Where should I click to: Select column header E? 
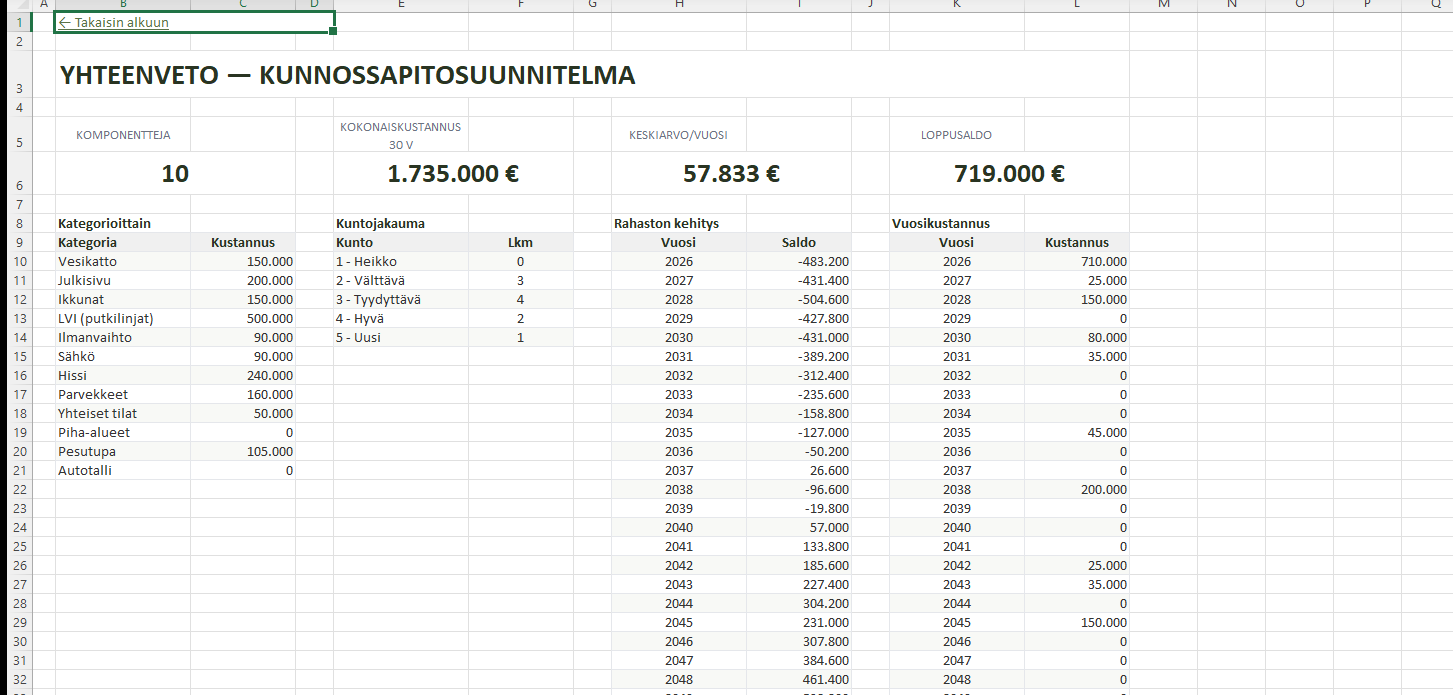pos(401,5)
